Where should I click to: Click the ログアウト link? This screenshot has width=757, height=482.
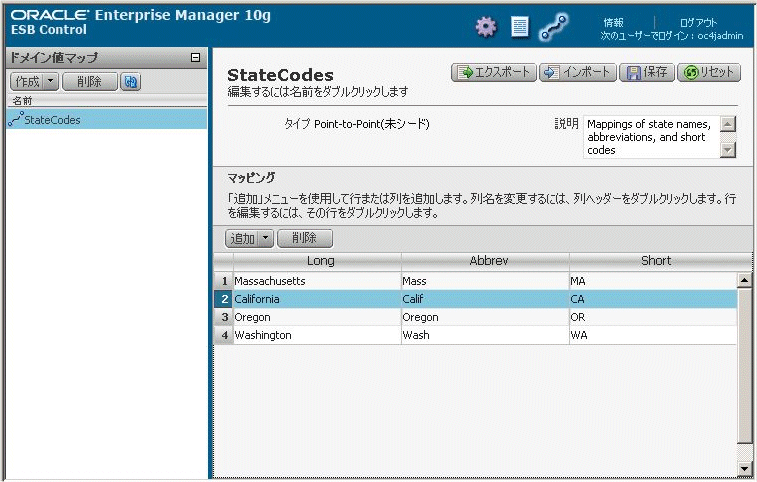[x=698, y=22]
